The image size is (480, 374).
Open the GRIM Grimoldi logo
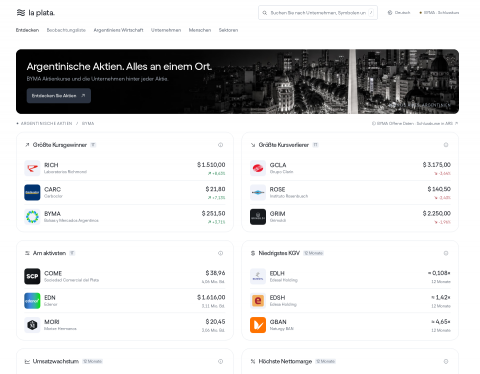(258, 217)
